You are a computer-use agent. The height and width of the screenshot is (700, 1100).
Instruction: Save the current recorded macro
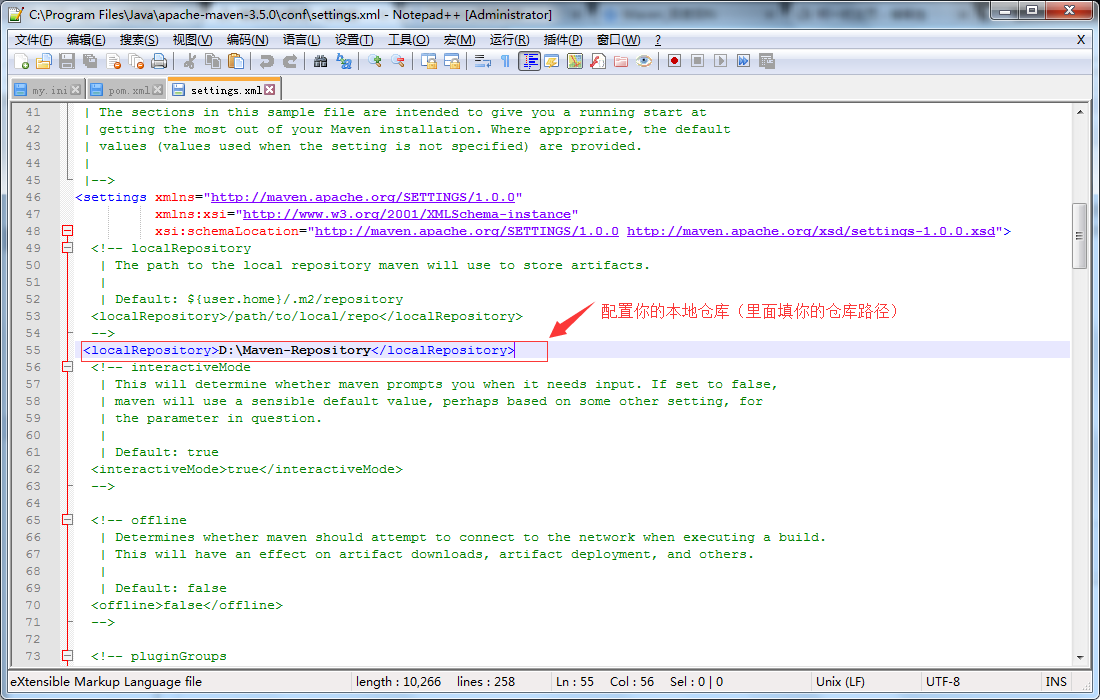click(x=767, y=62)
